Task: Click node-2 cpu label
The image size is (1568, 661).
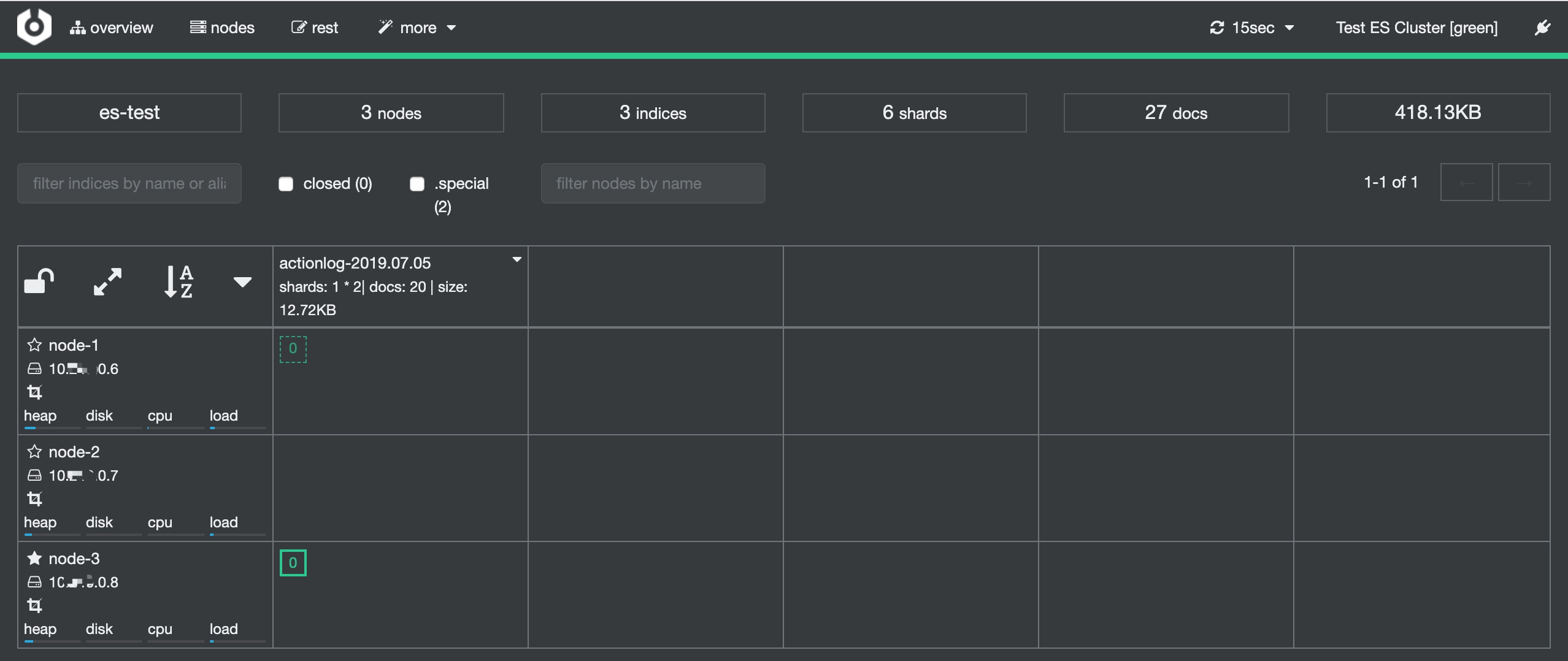Action: point(160,522)
